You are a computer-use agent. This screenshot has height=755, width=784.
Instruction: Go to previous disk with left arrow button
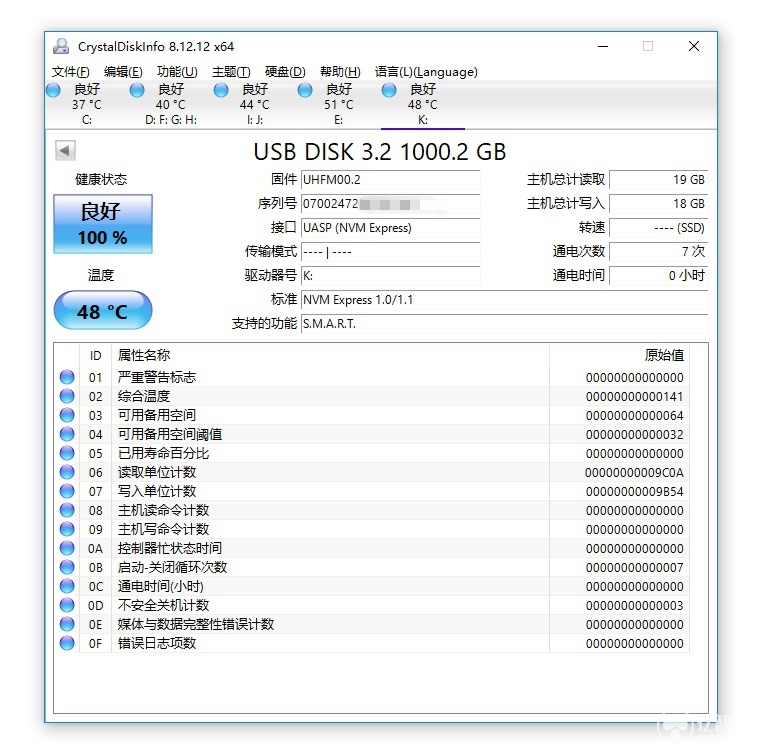pyautogui.click(x=65, y=150)
